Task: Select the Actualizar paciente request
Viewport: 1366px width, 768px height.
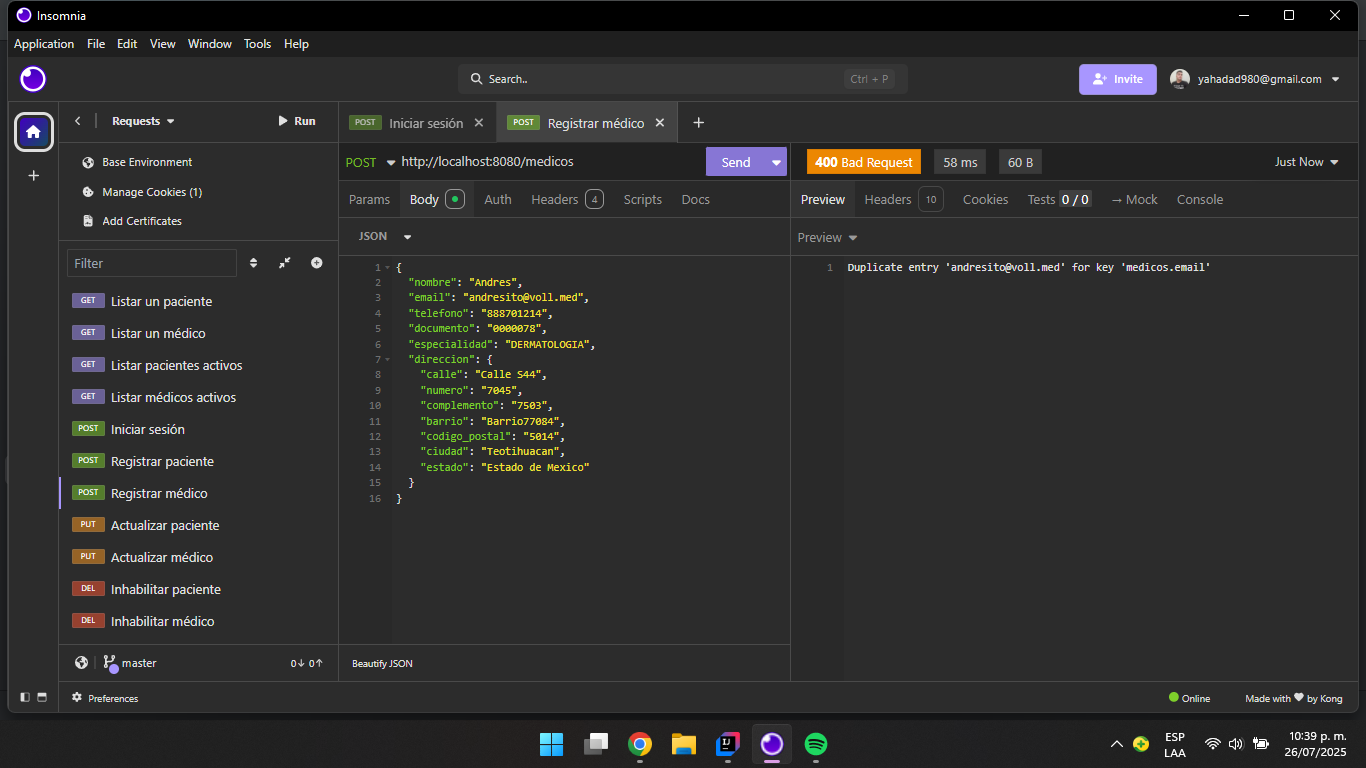Action: [198, 525]
